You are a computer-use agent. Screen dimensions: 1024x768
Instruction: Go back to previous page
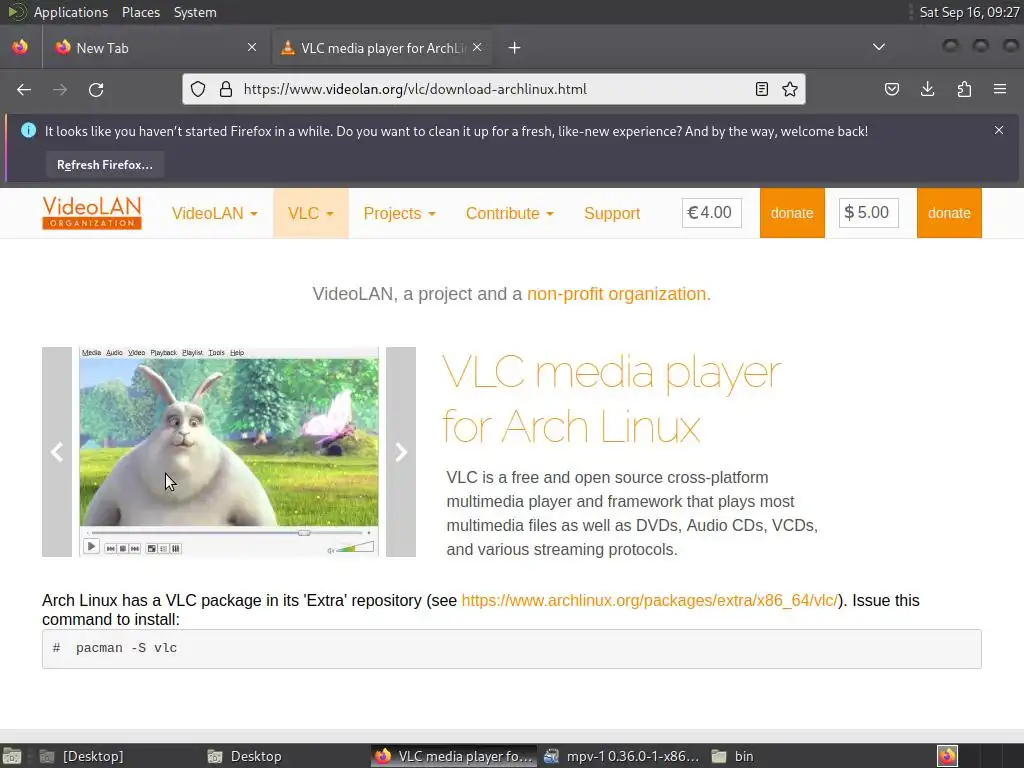(24, 89)
